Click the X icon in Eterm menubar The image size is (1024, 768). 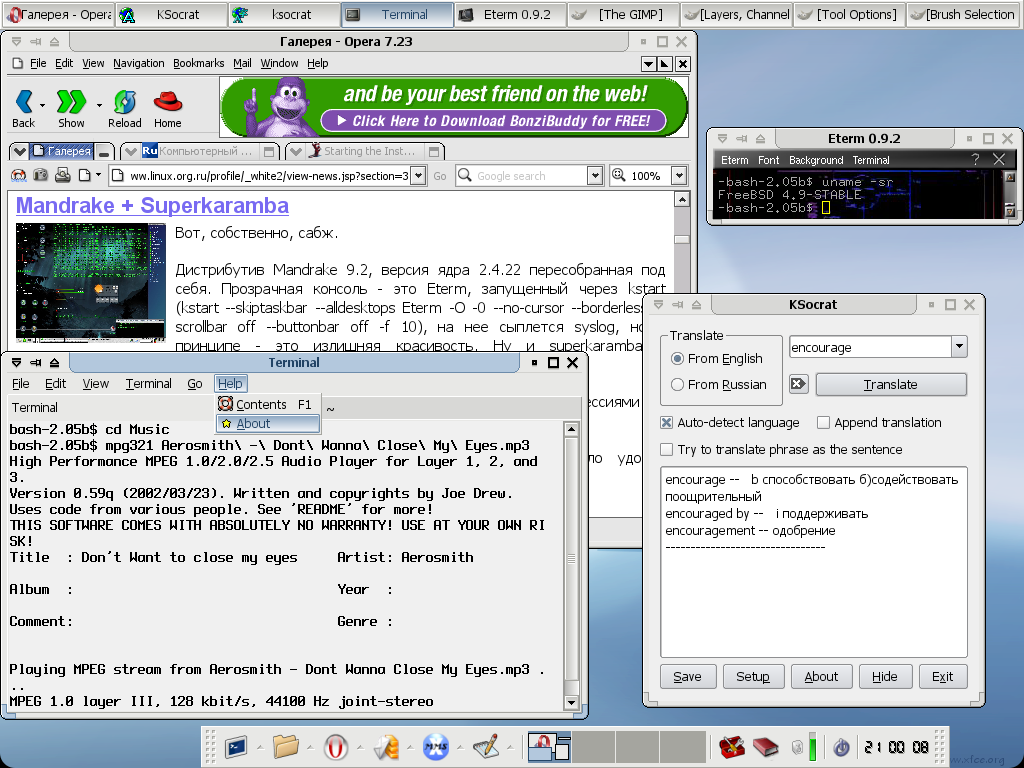(x=999, y=159)
